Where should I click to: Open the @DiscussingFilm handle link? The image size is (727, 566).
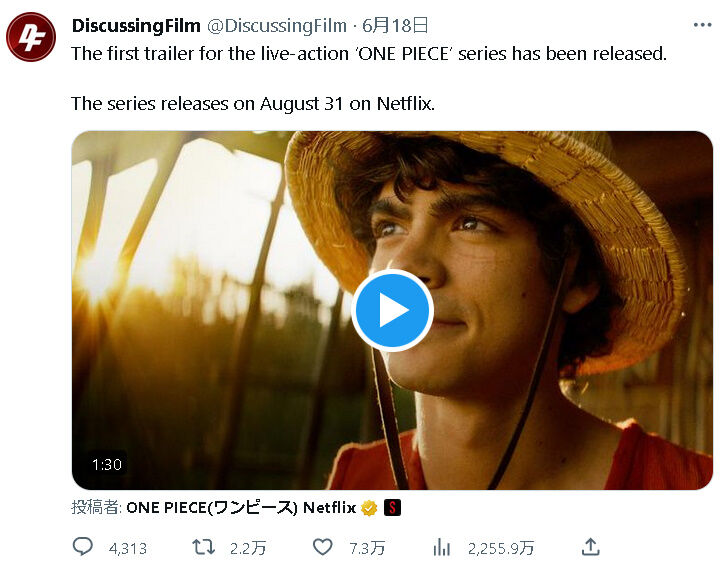coord(277,25)
